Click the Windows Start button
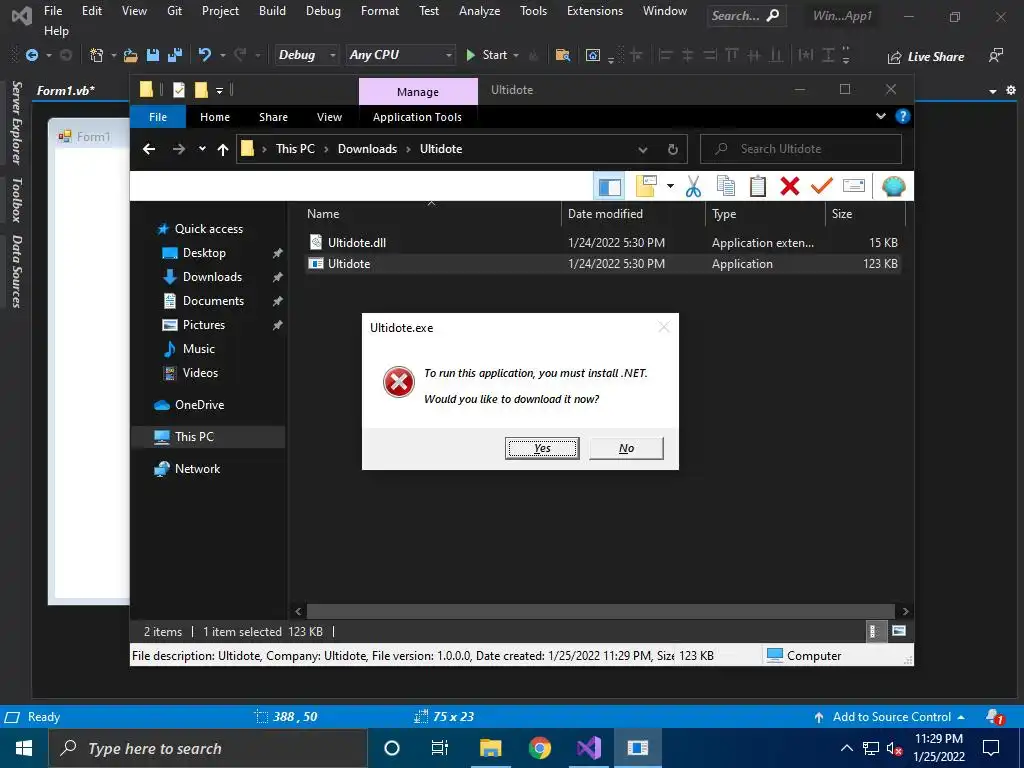The height and width of the screenshot is (768, 1024). tap(24, 748)
